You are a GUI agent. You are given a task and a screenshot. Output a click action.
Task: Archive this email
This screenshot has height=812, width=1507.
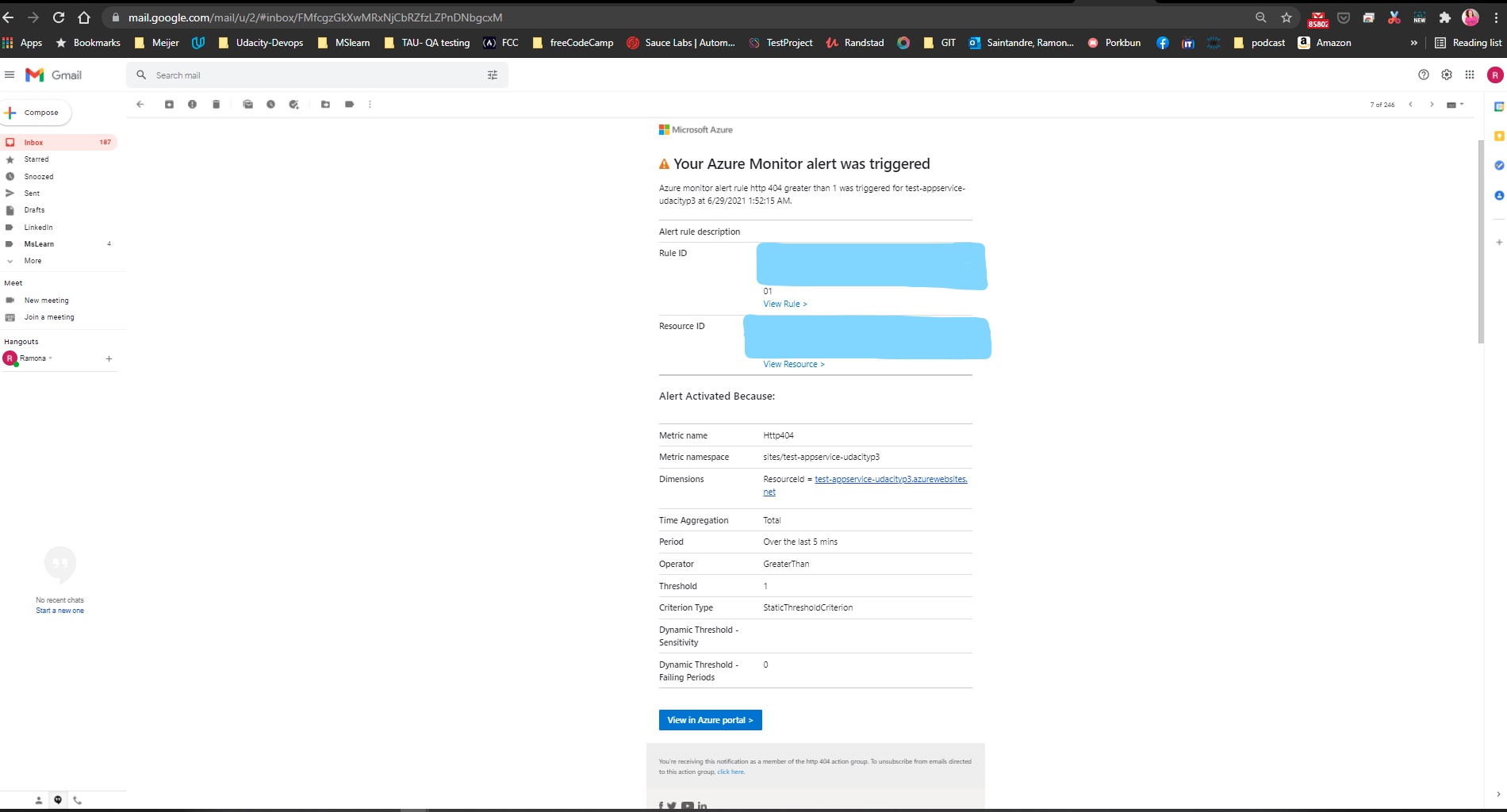pyautogui.click(x=169, y=105)
